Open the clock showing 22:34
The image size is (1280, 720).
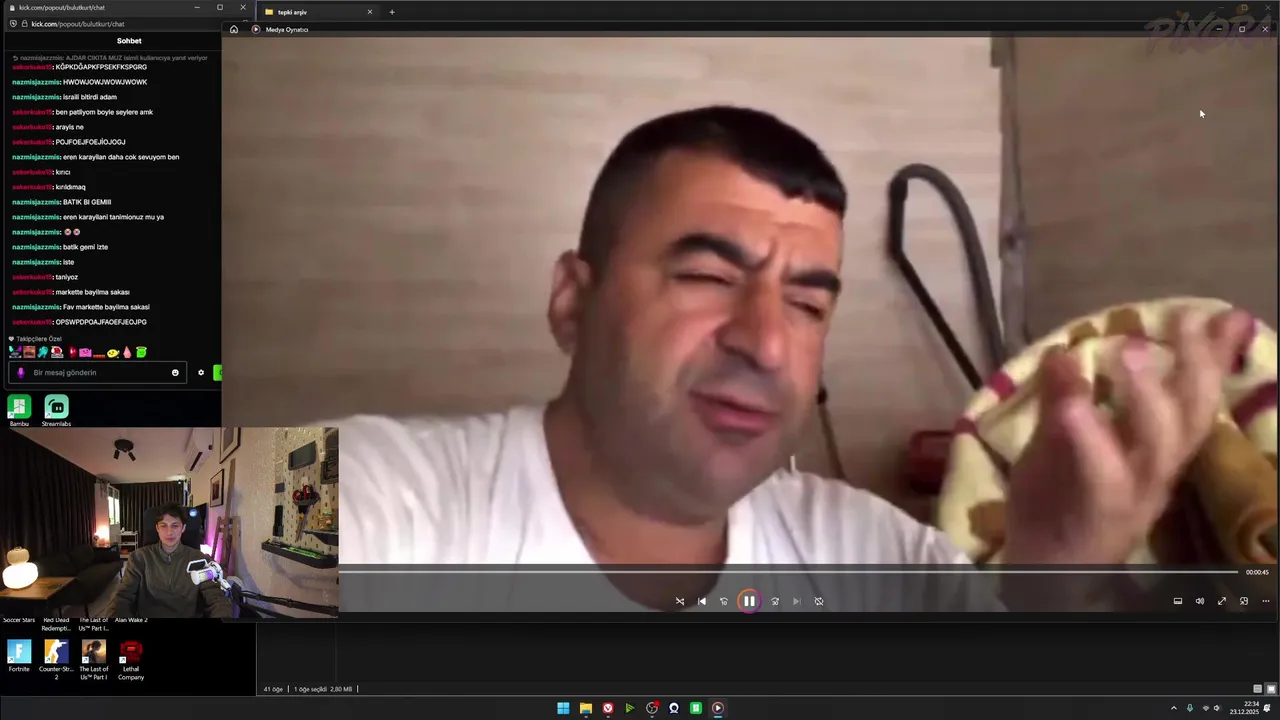tap(1244, 708)
